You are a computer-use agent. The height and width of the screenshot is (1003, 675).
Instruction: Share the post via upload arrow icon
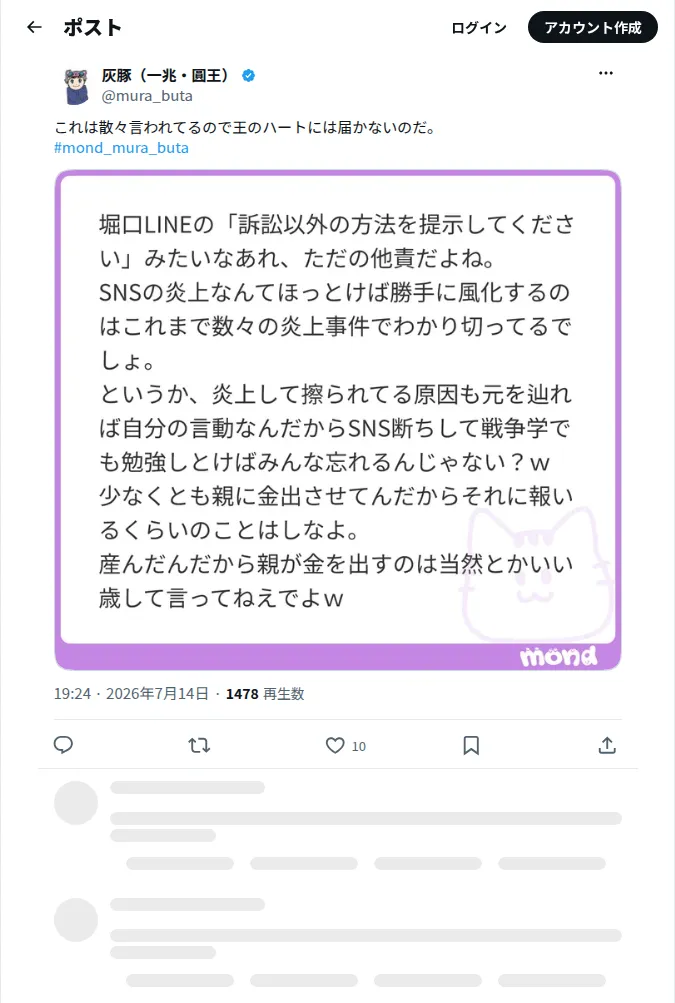pyautogui.click(x=607, y=745)
